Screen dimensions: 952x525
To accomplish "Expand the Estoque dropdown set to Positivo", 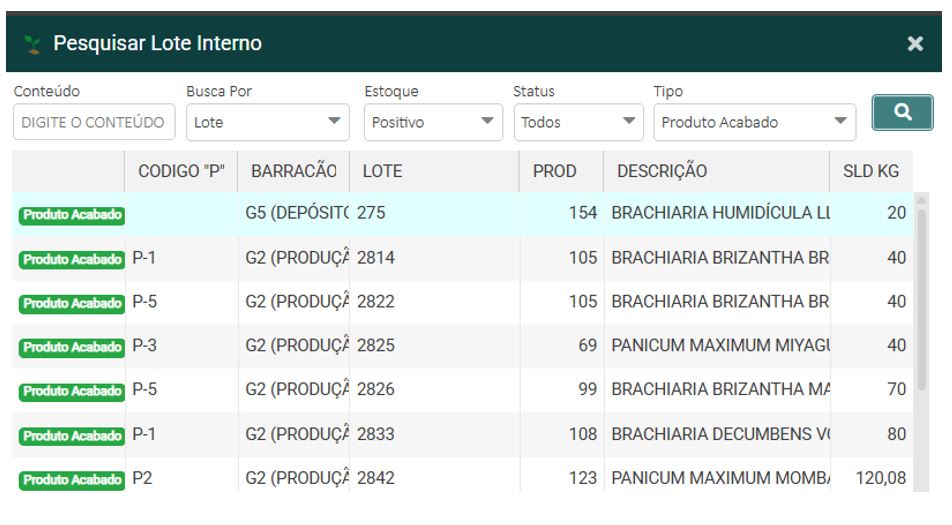I will click(432, 122).
